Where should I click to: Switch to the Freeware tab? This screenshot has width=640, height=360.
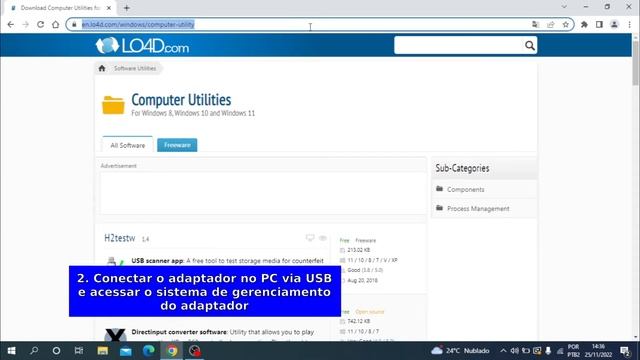[x=177, y=145]
